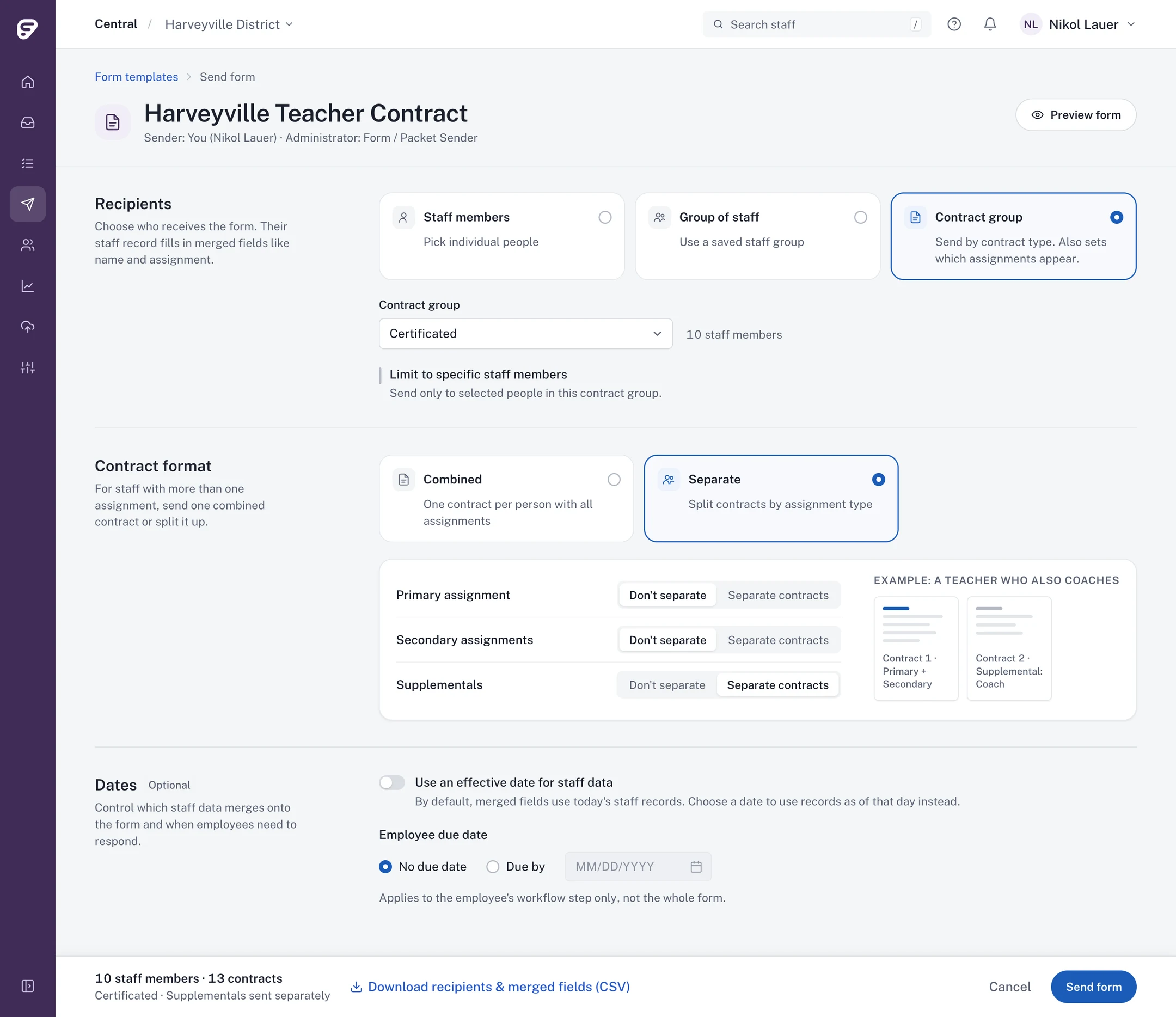Click the MM/DD/YYYY due date input
This screenshot has width=1176, height=1017.
coord(638,867)
